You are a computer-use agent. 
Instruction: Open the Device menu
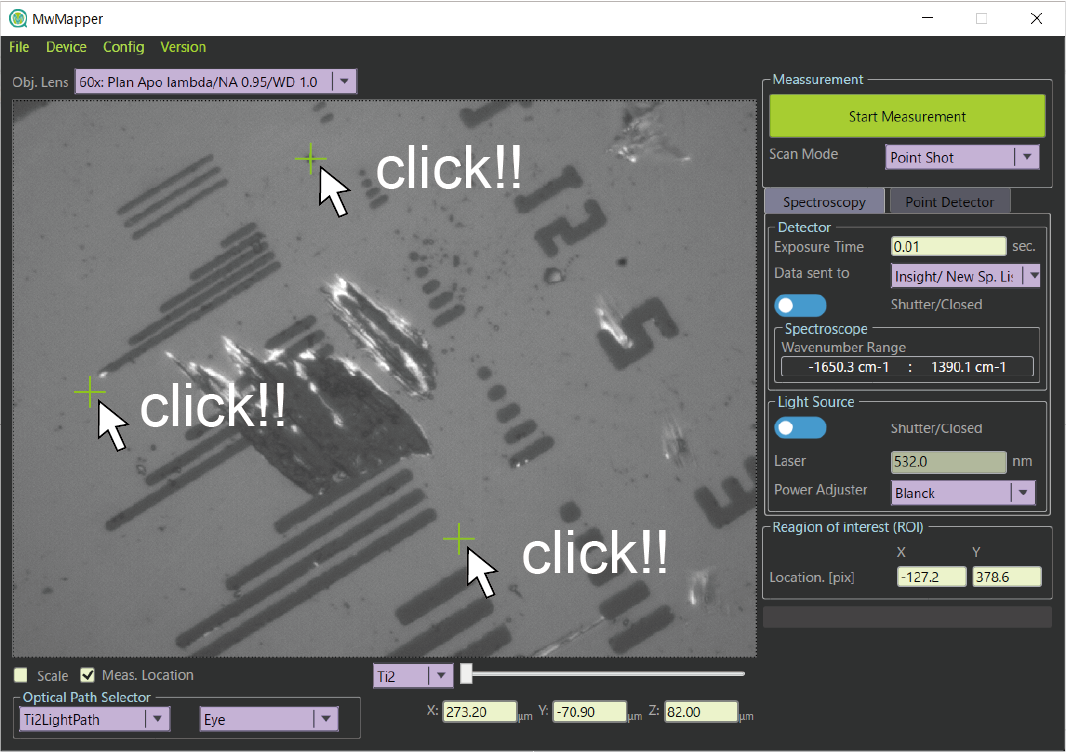click(x=66, y=47)
